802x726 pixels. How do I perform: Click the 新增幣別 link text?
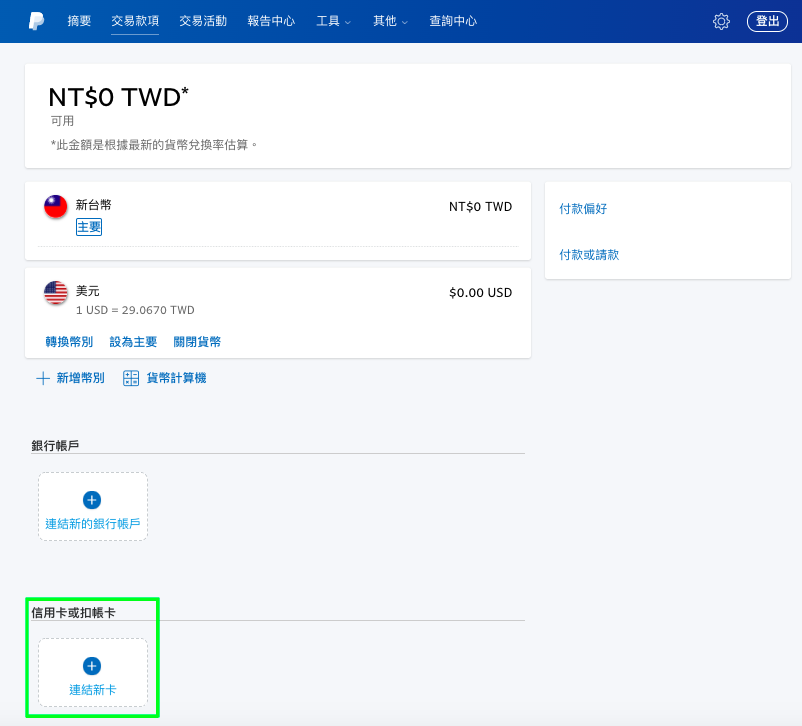(x=80, y=378)
